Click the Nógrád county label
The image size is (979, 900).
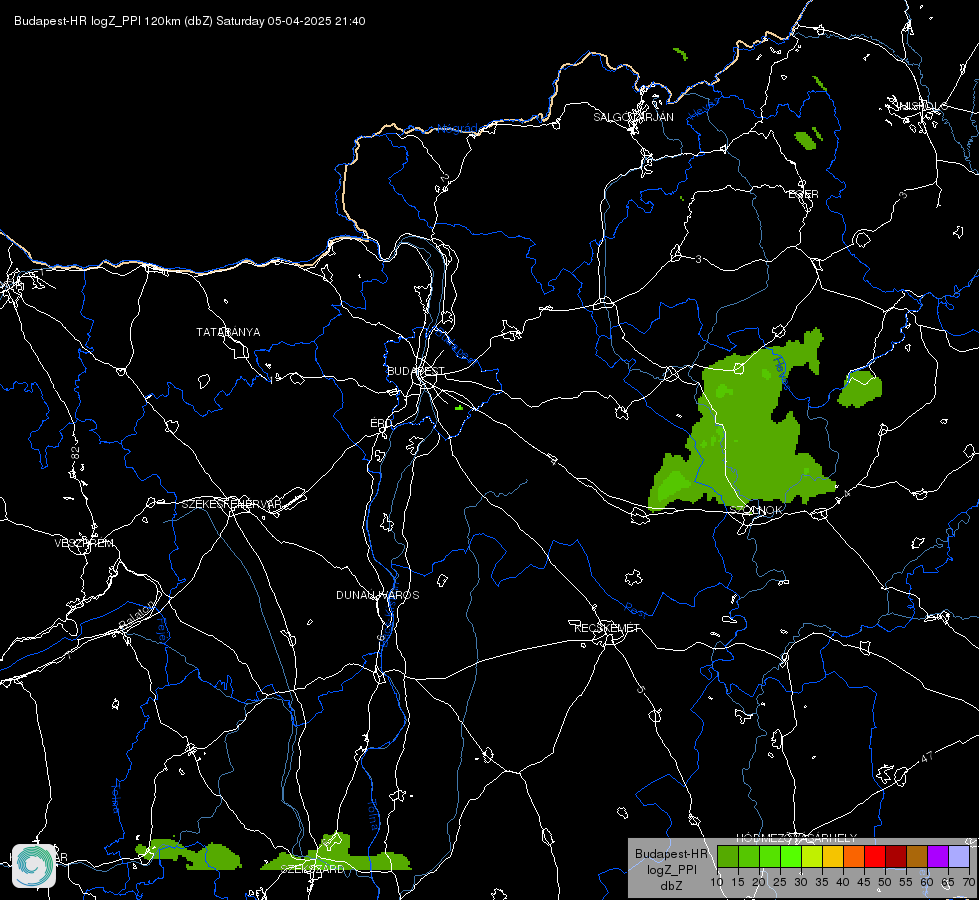(457, 129)
